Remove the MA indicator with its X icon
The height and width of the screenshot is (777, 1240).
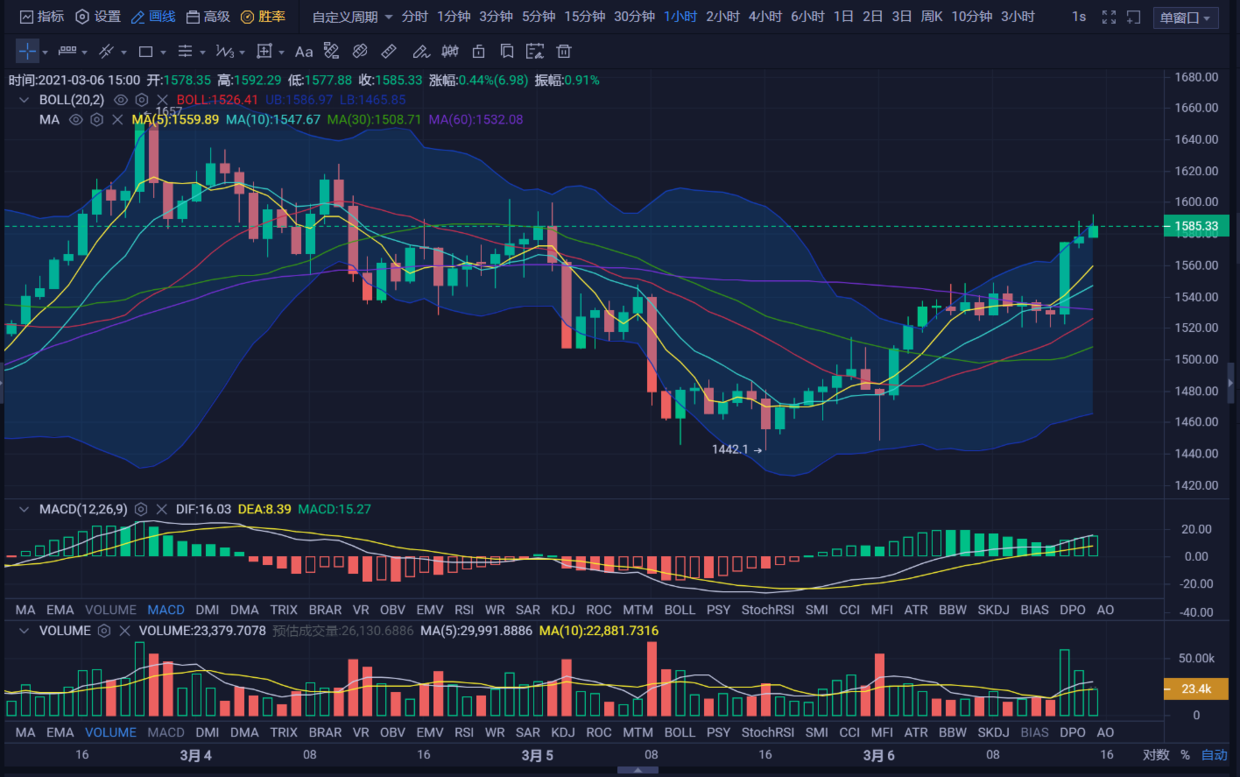117,120
